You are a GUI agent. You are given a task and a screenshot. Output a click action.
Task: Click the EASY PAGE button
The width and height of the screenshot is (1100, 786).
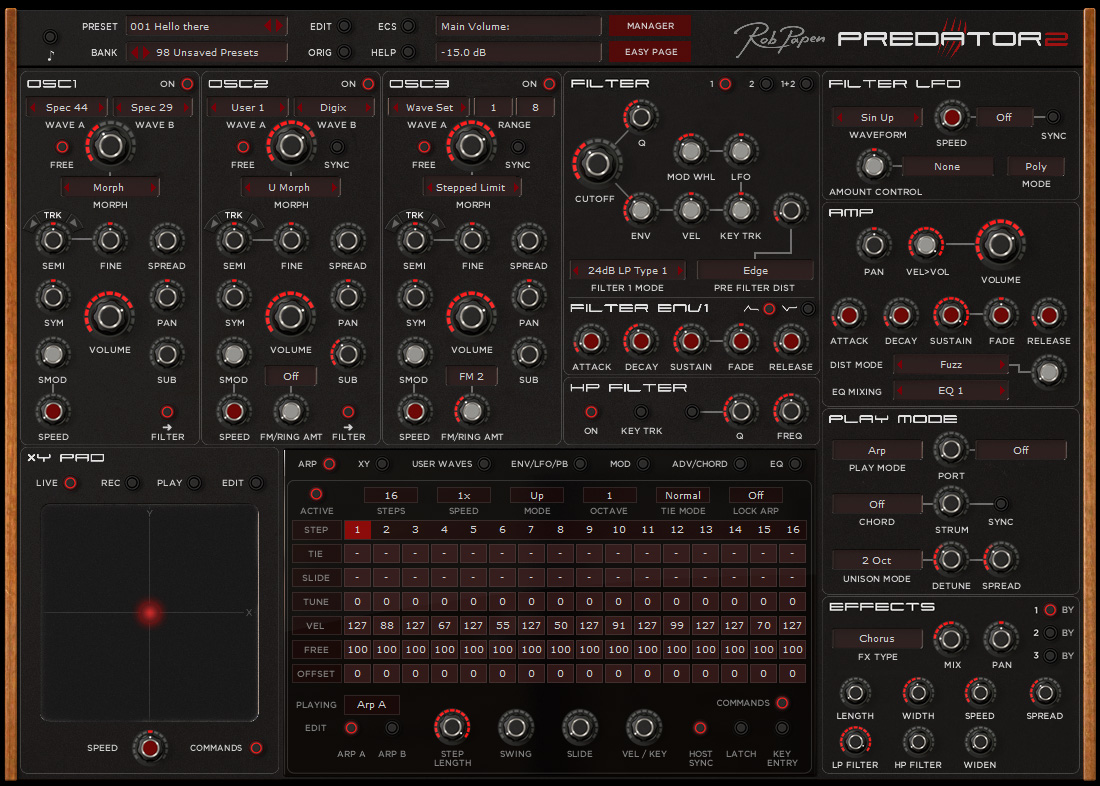tap(649, 51)
